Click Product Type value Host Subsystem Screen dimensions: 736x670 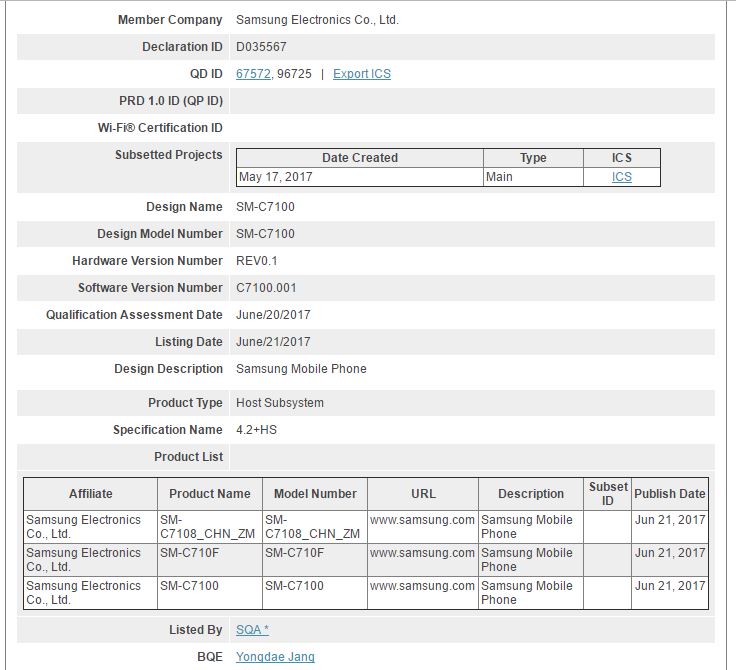[x=280, y=403]
